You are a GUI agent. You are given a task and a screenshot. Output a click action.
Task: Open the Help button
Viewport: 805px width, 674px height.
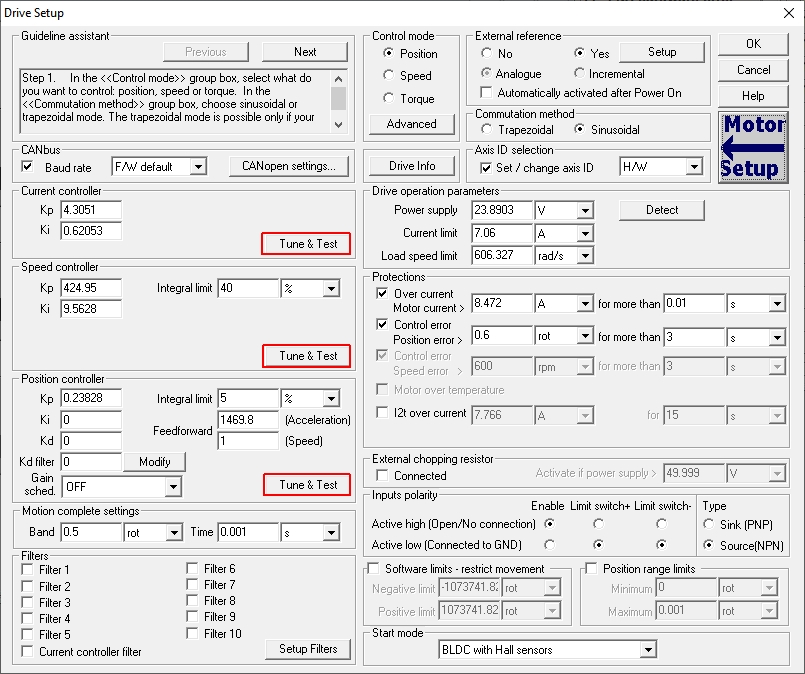tap(753, 96)
